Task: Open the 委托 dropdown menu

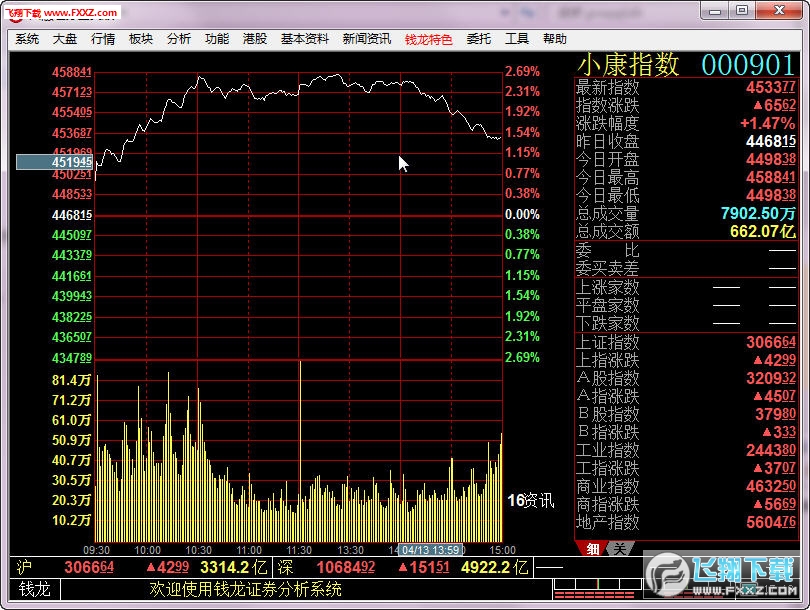Action: pyautogui.click(x=478, y=38)
